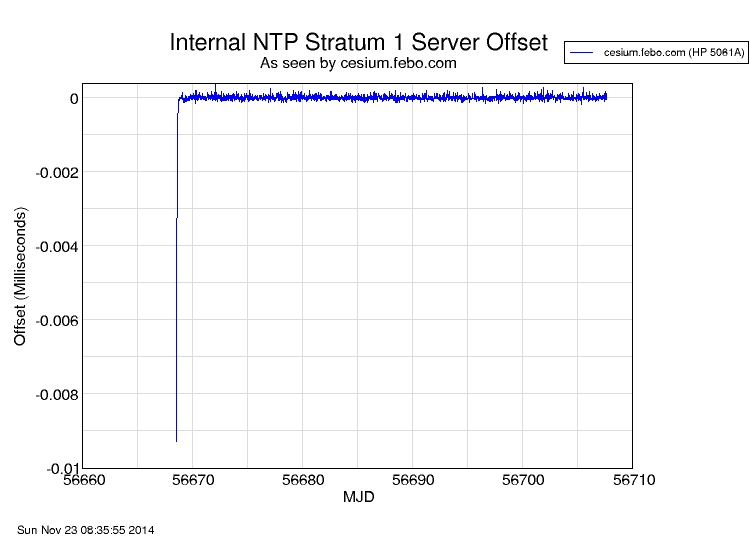Pick the 56680 x-axis tick label

click(x=303, y=480)
